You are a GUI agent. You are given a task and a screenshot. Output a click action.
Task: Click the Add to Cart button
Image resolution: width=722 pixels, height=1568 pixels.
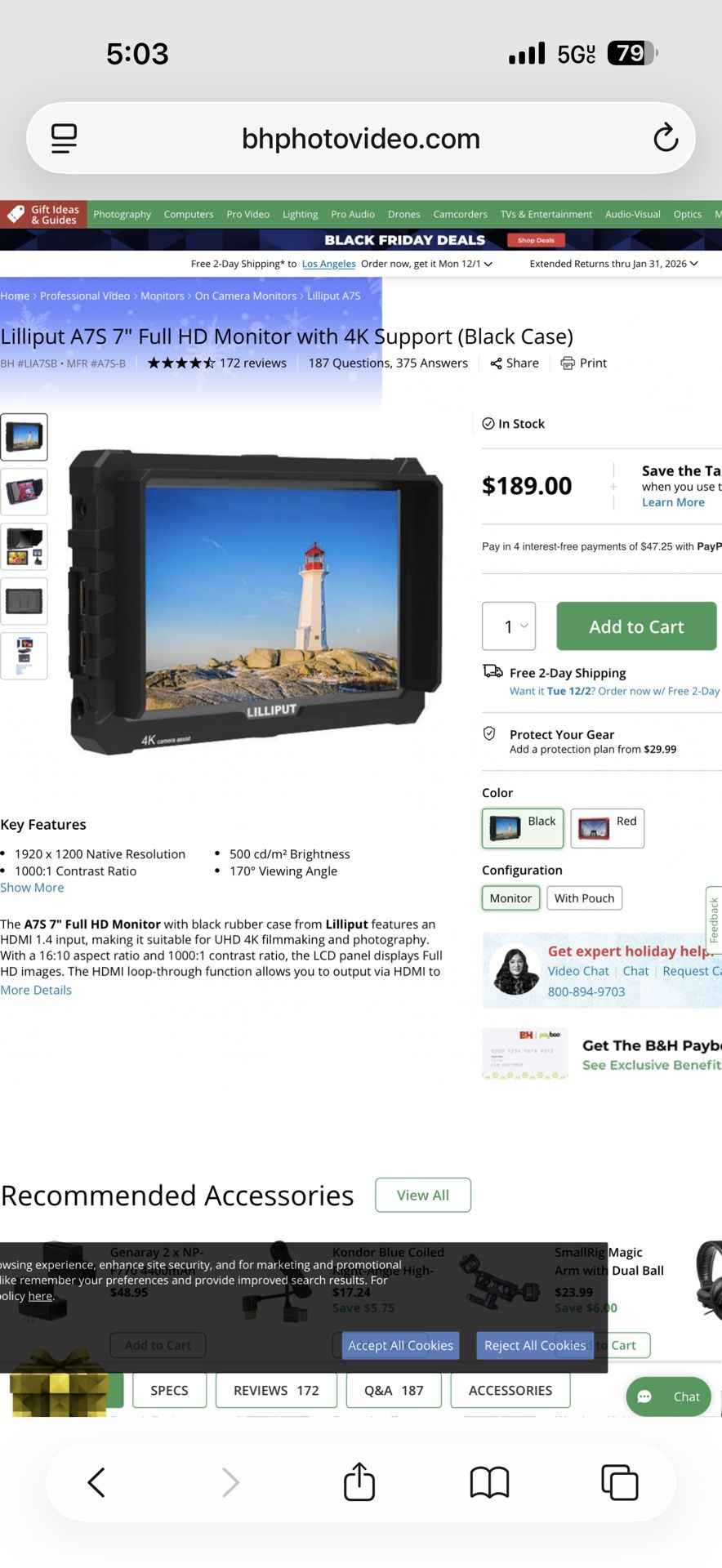click(x=636, y=626)
